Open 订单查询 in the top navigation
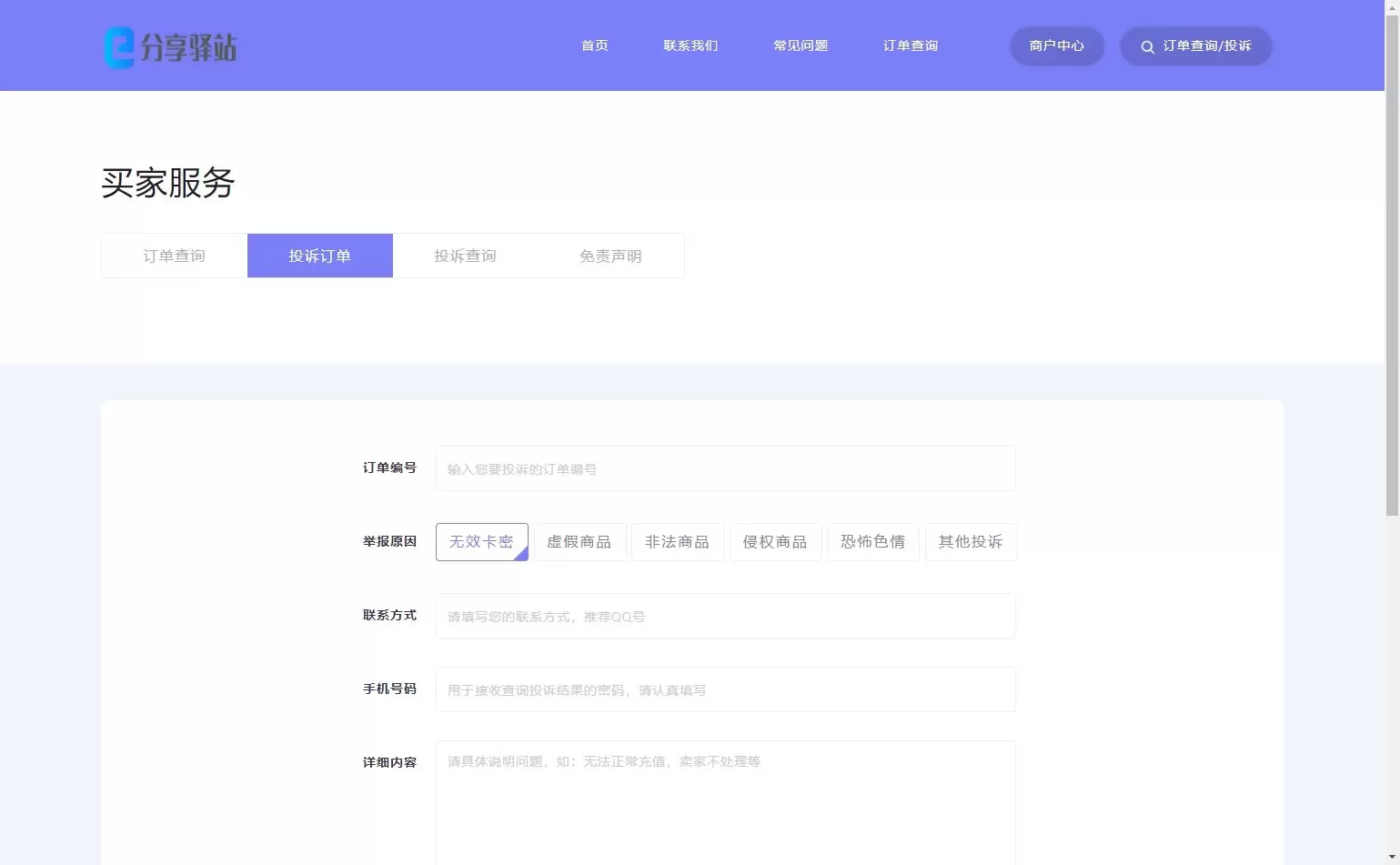This screenshot has width=1400, height=865. pyautogui.click(x=911, y=45)
